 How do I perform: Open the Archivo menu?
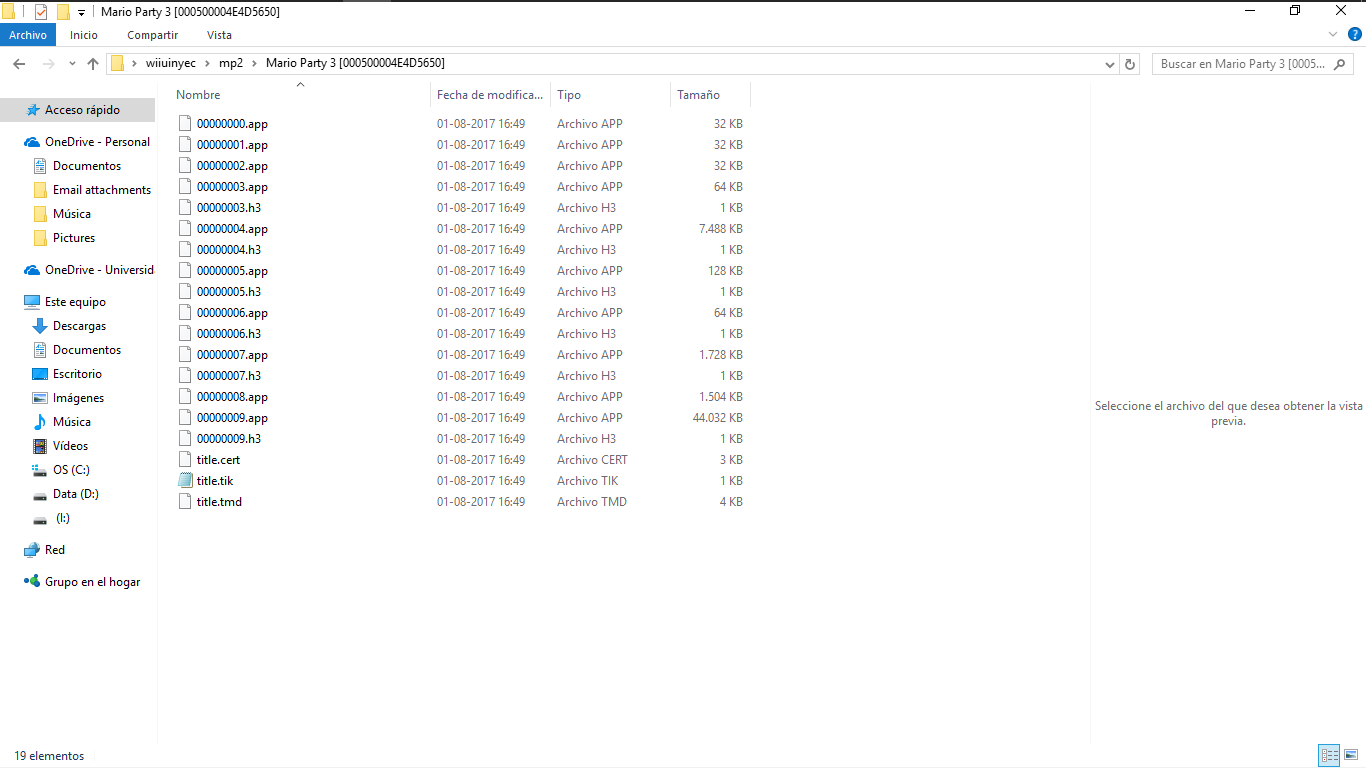click(x=27, y=35)
